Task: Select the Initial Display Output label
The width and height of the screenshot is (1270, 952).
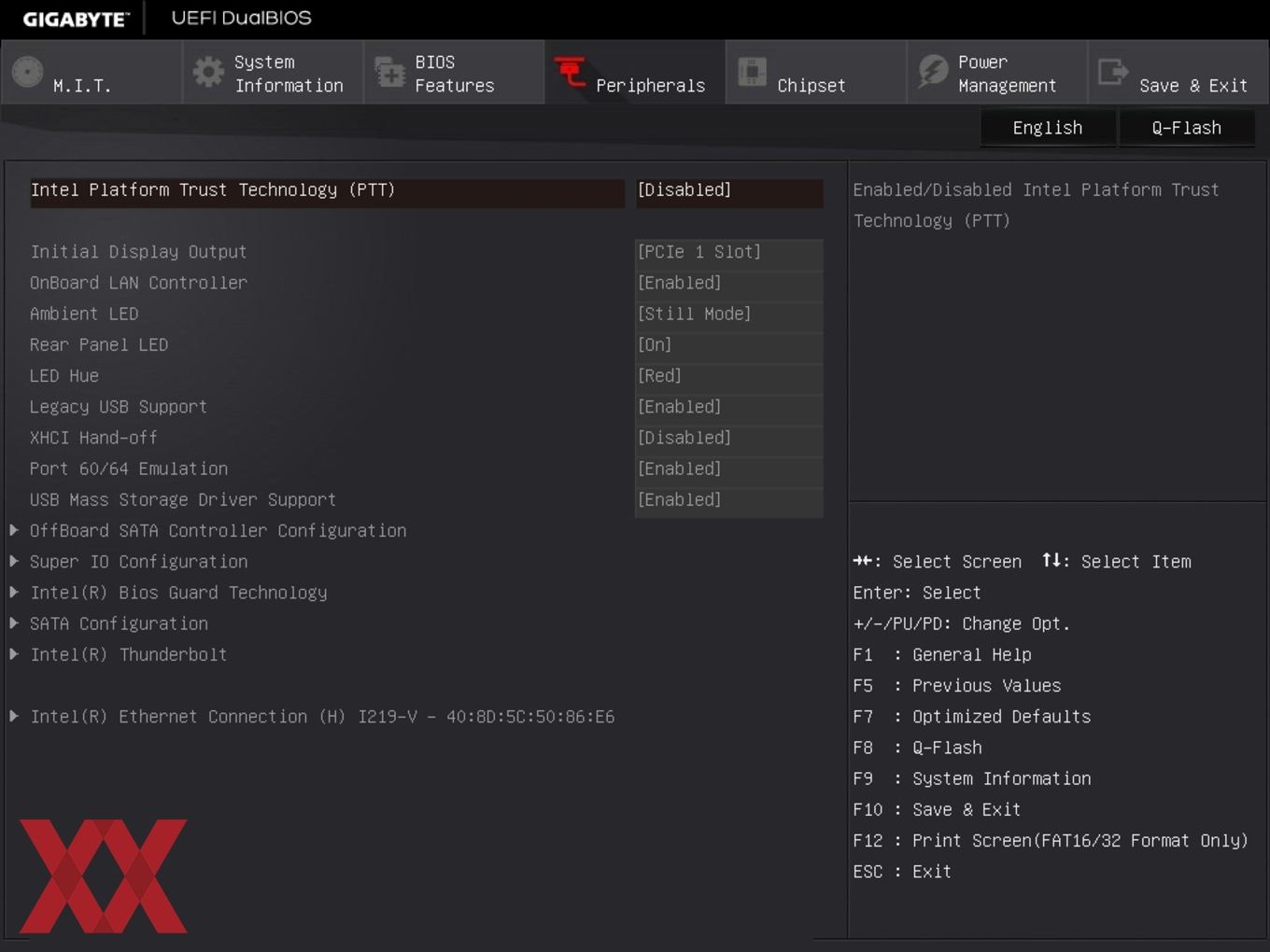Action: tap(138, 252)
